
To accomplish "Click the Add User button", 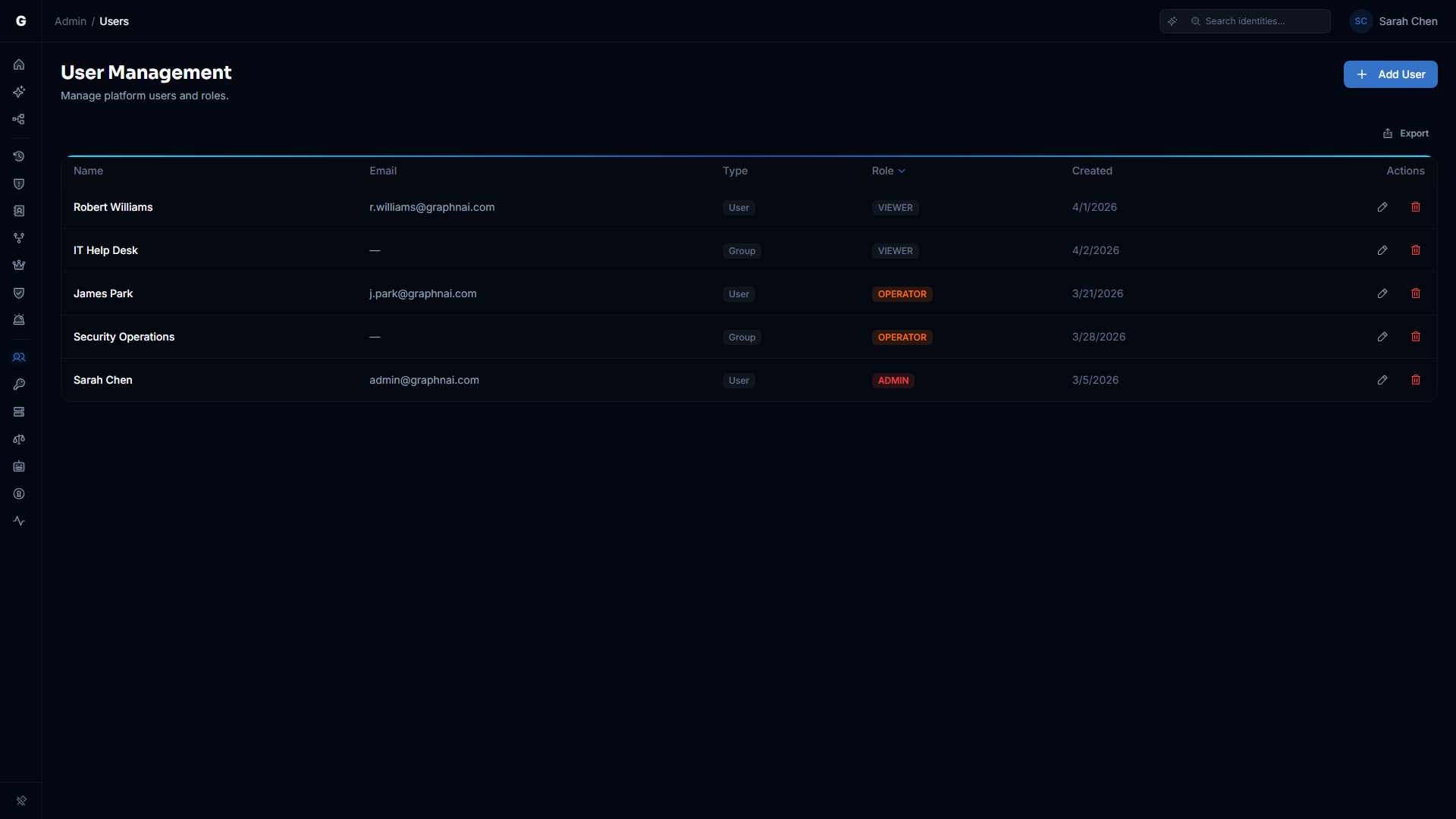I will [1390, 74].
